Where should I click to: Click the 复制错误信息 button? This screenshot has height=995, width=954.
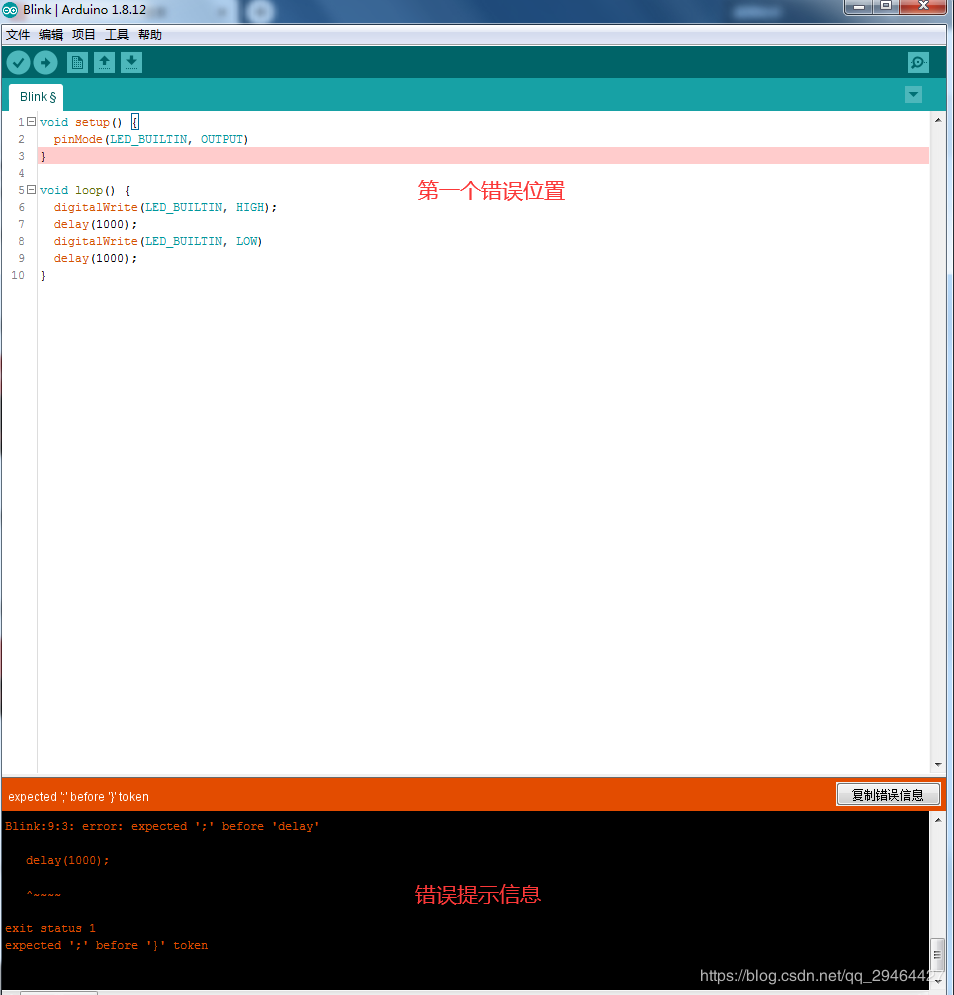888,793
